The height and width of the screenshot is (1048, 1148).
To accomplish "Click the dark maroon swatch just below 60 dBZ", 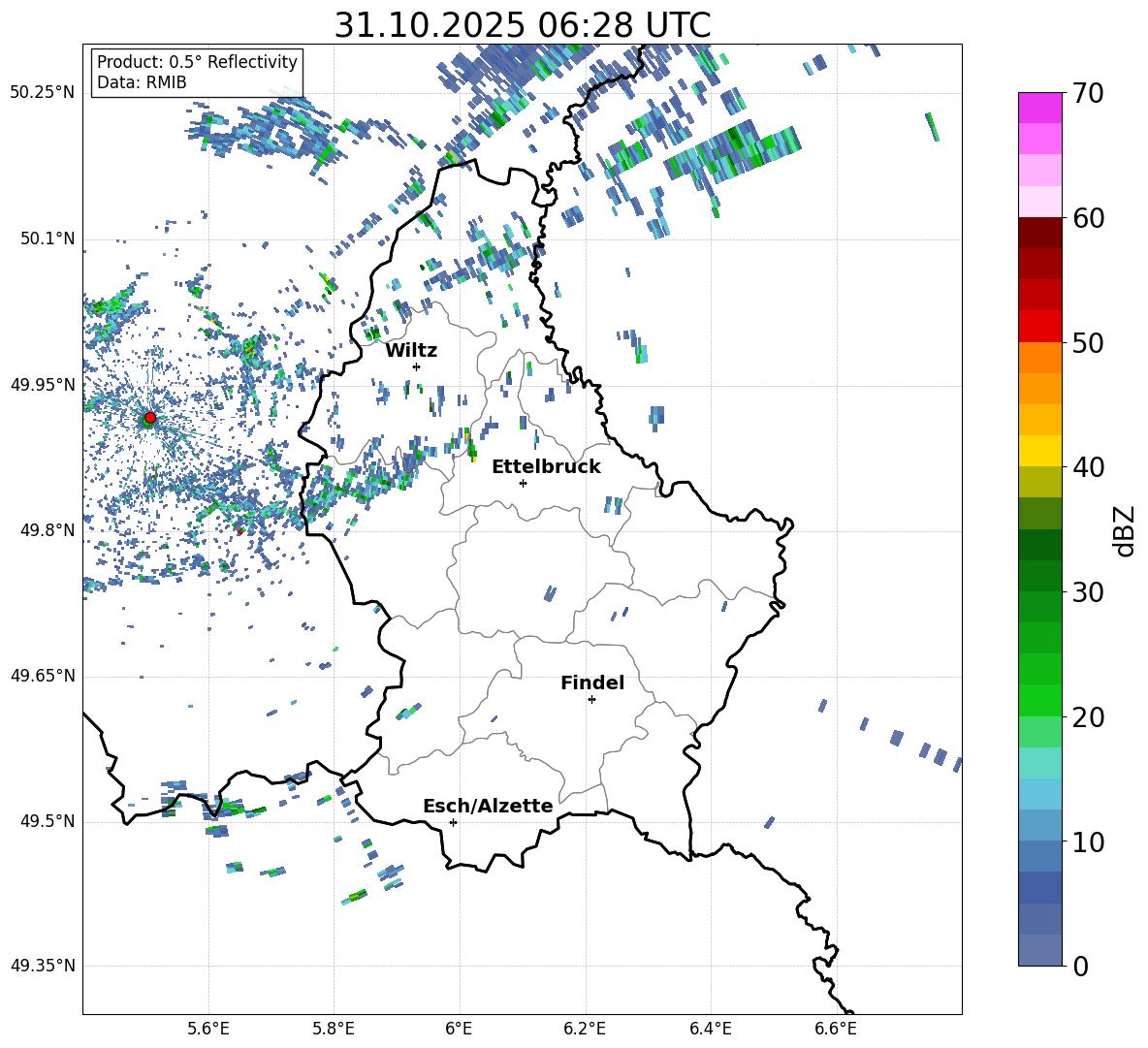I will (x=1039, y=233).
